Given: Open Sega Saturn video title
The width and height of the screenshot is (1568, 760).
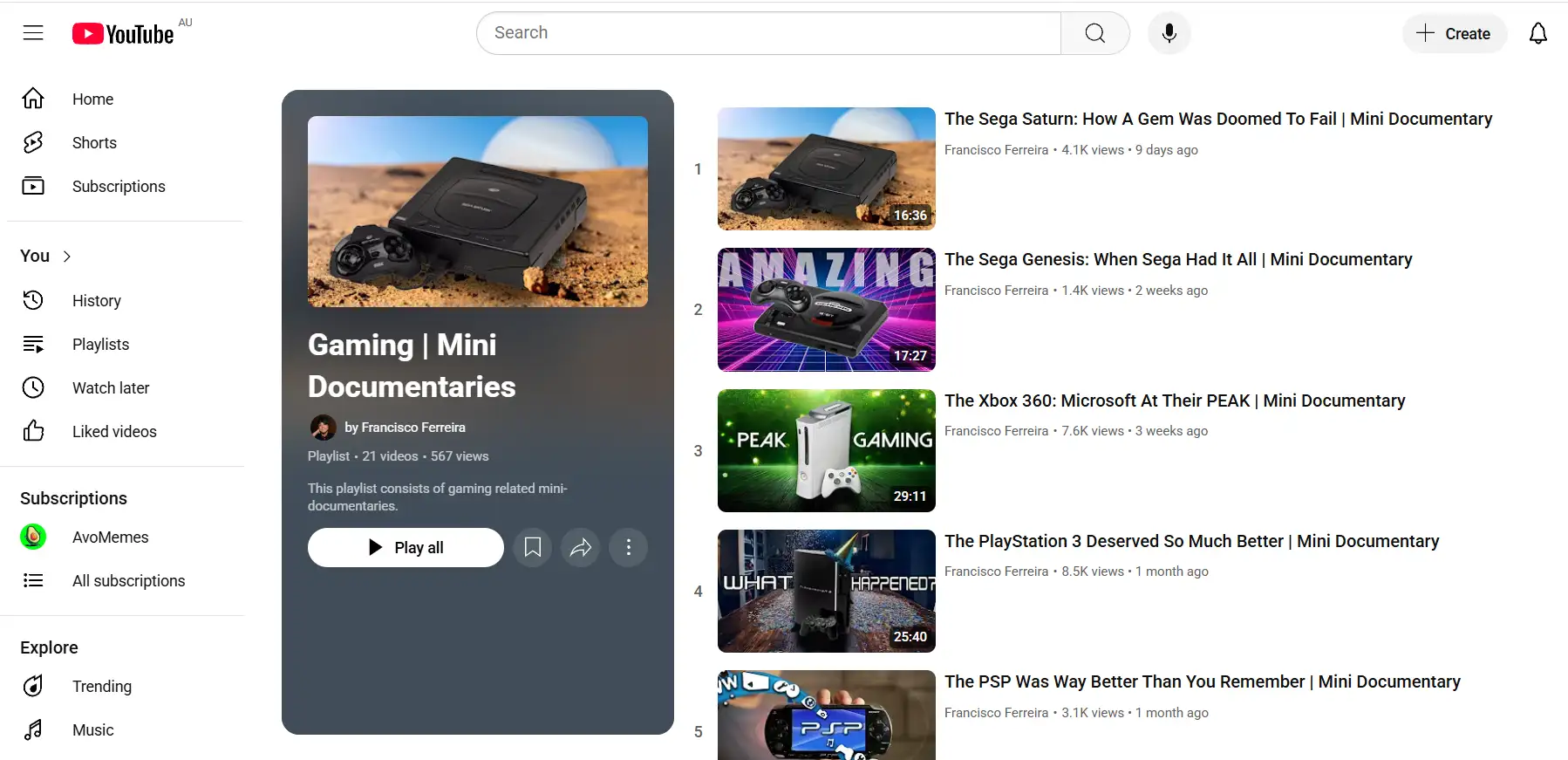Looking at the screenshot, I should (1218, 119).
